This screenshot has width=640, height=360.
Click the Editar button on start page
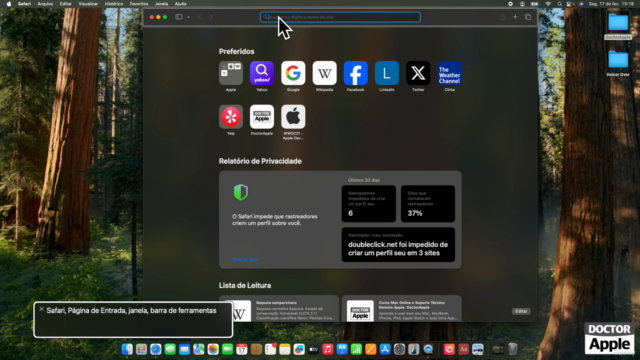[521, 311]
